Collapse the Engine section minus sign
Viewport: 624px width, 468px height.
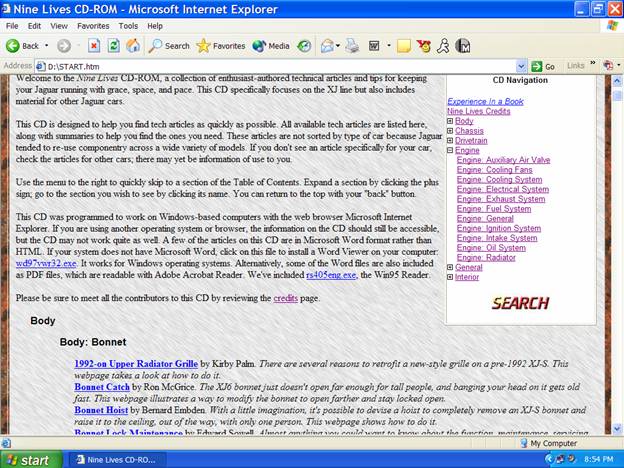(x=450, y=150)
